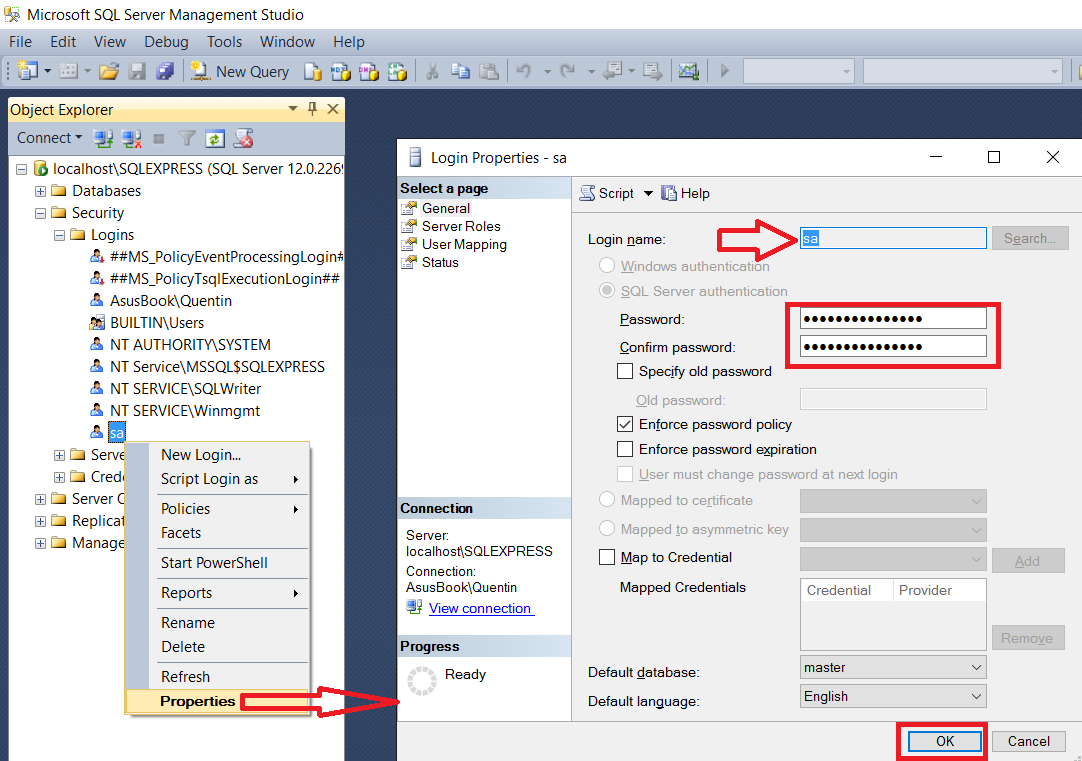
Task: Open the Default database dropdown
Action: [893, 667]
